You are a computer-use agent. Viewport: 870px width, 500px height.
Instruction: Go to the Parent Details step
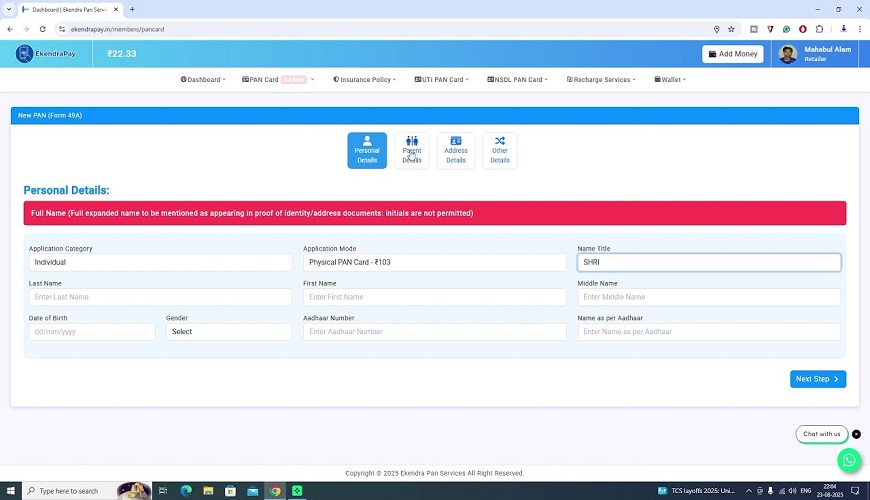(412, 150)
